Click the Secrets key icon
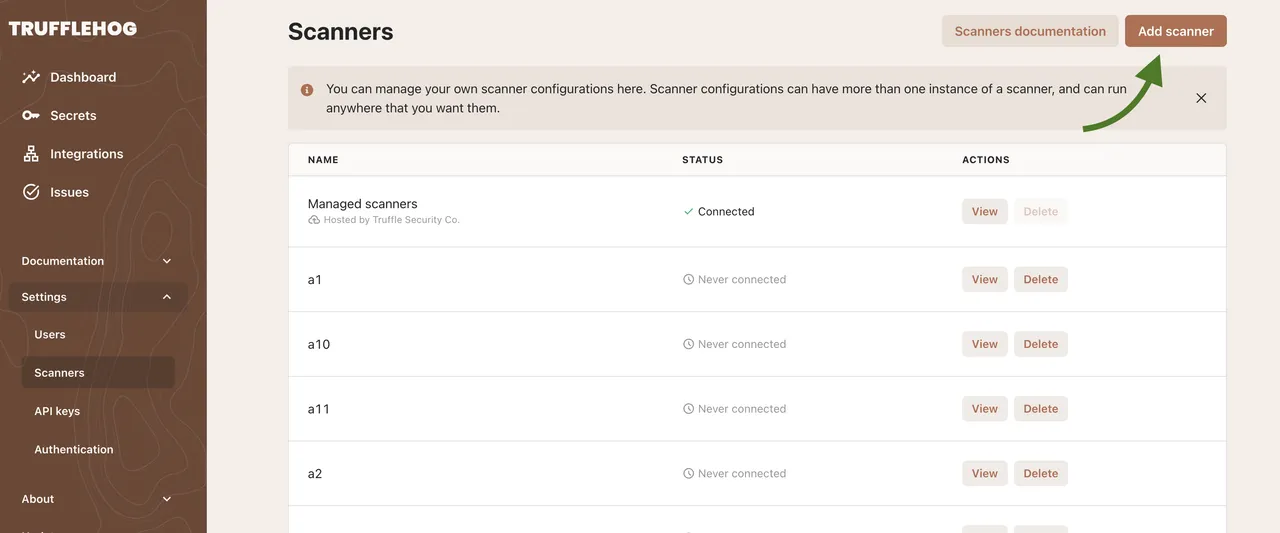 tap(31, 116)
